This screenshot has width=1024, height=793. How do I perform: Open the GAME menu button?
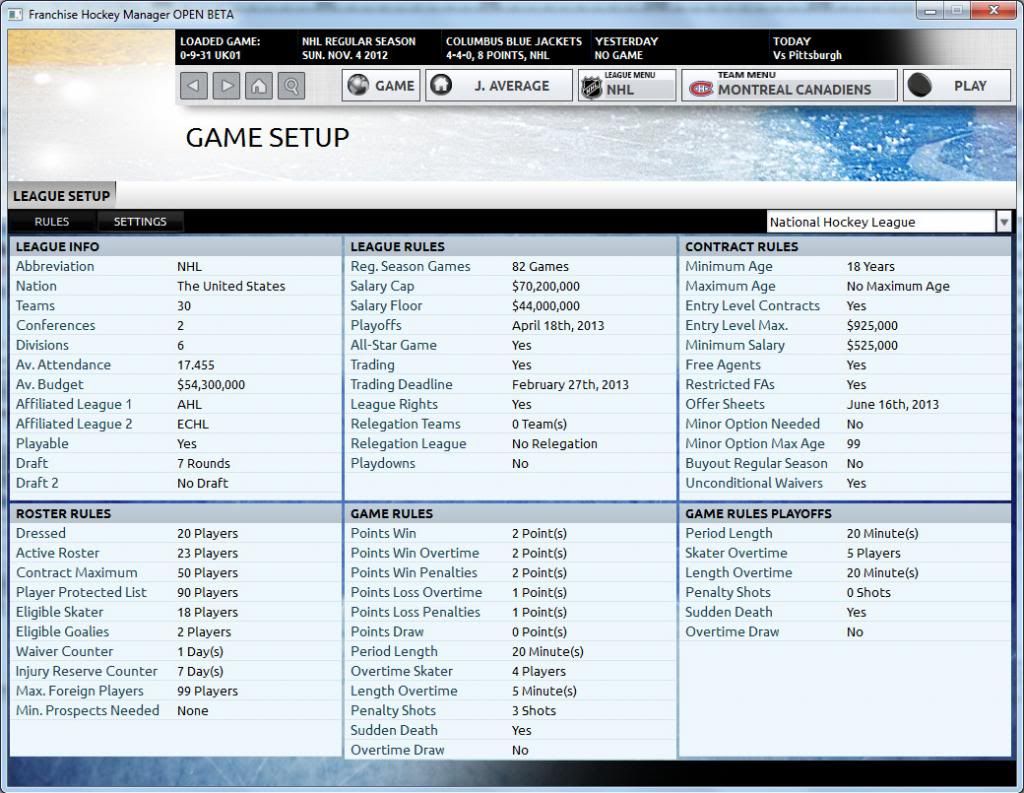[381, 86]
